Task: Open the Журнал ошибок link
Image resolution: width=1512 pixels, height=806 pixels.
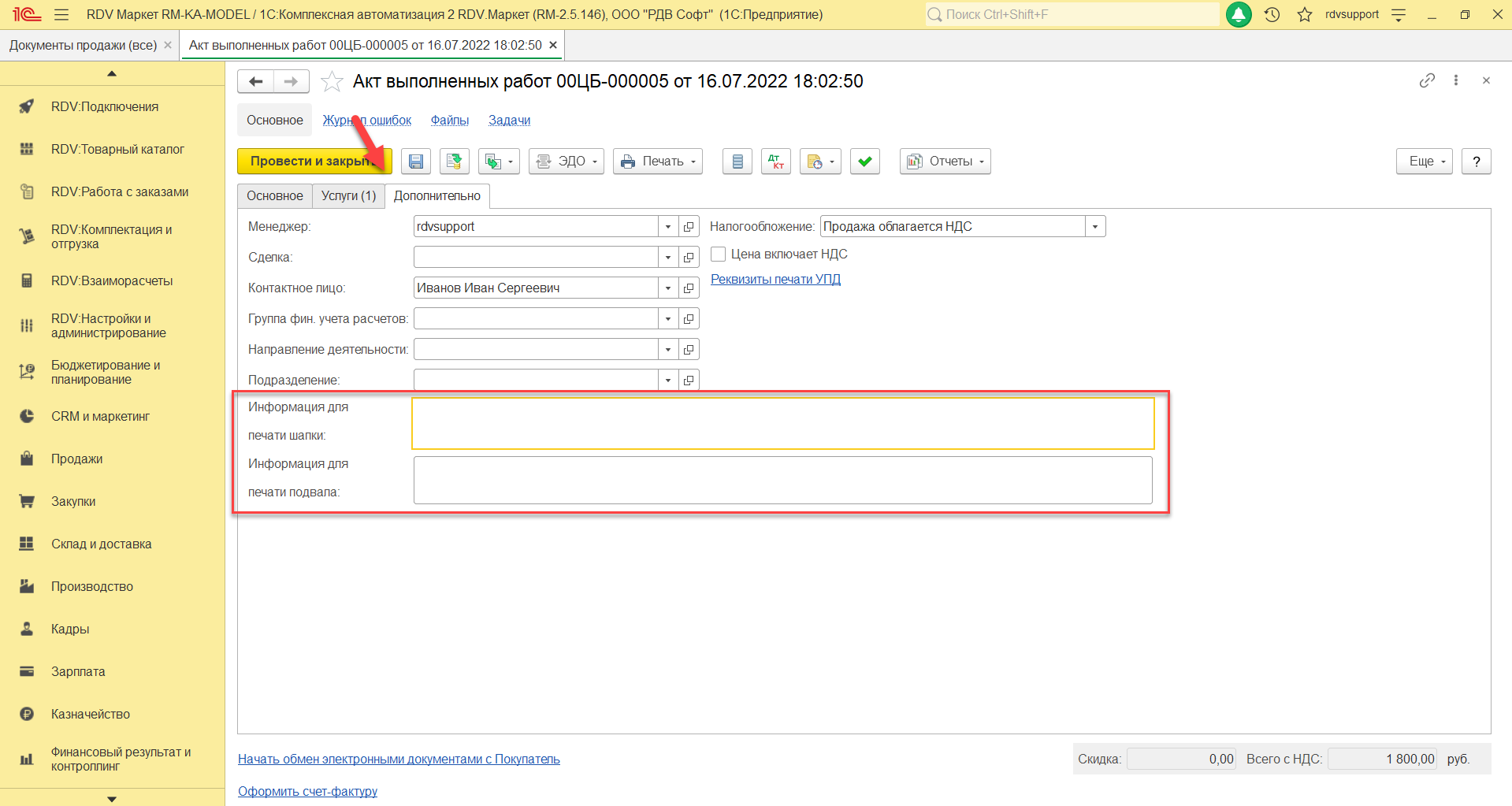Action: (x=367, y=121)
